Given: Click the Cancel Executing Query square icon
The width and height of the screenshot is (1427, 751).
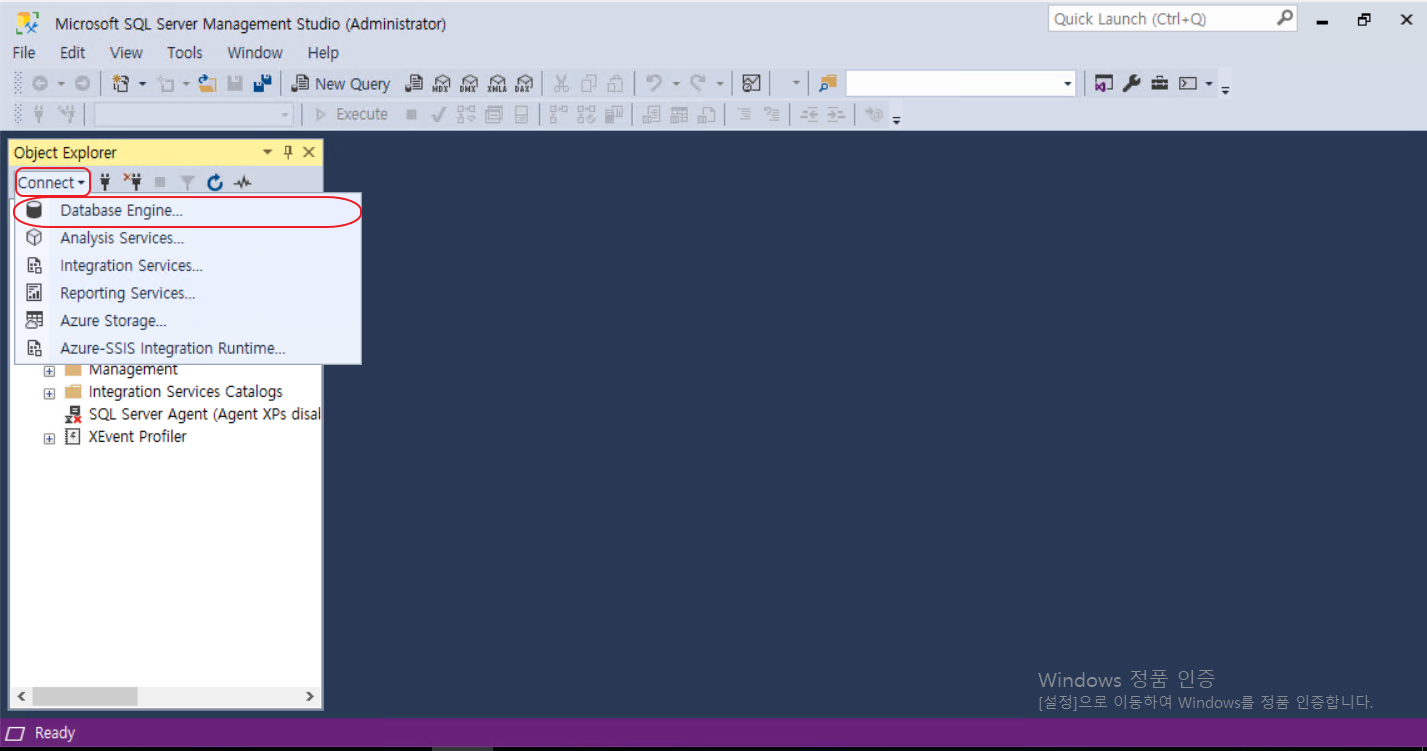Looking at the screenshot, I should 411,114.
